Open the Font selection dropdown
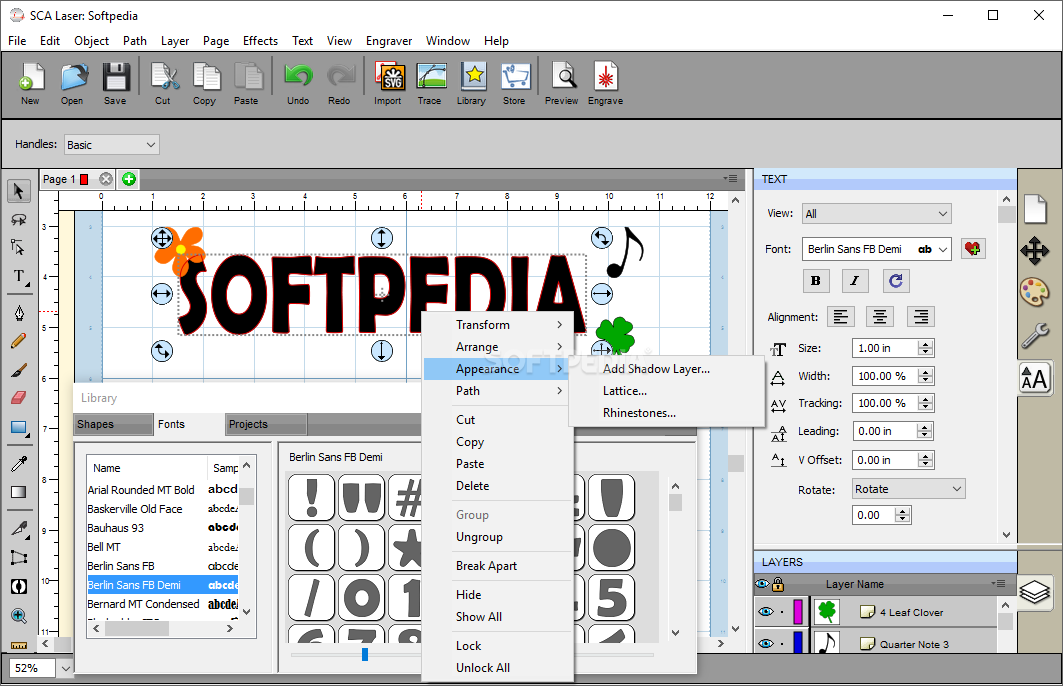 [x=877, y=249]
